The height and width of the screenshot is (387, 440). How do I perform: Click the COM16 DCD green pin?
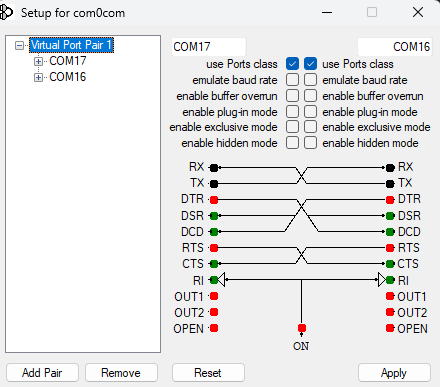[390, 232]
